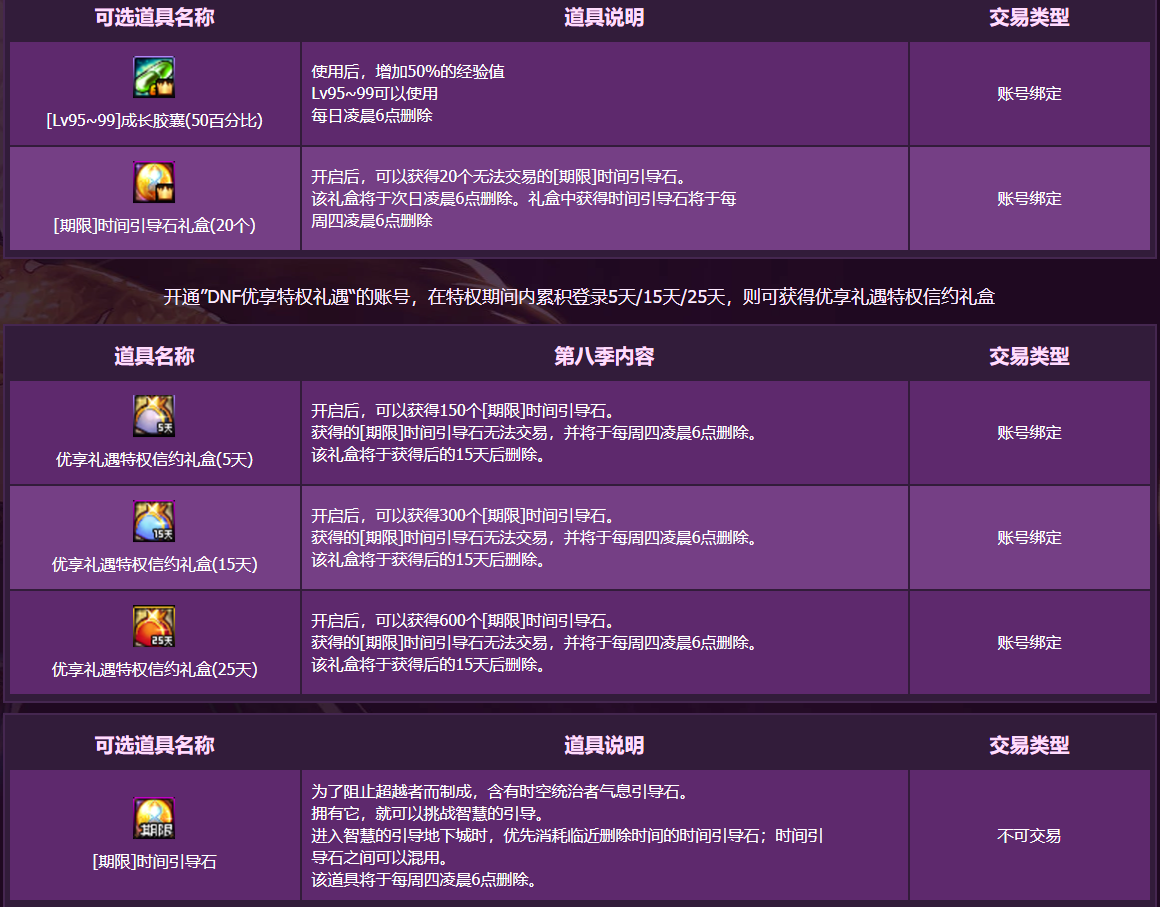Click the [期限]时间引导石 item name
The image size is (1160, 907).
155,862
